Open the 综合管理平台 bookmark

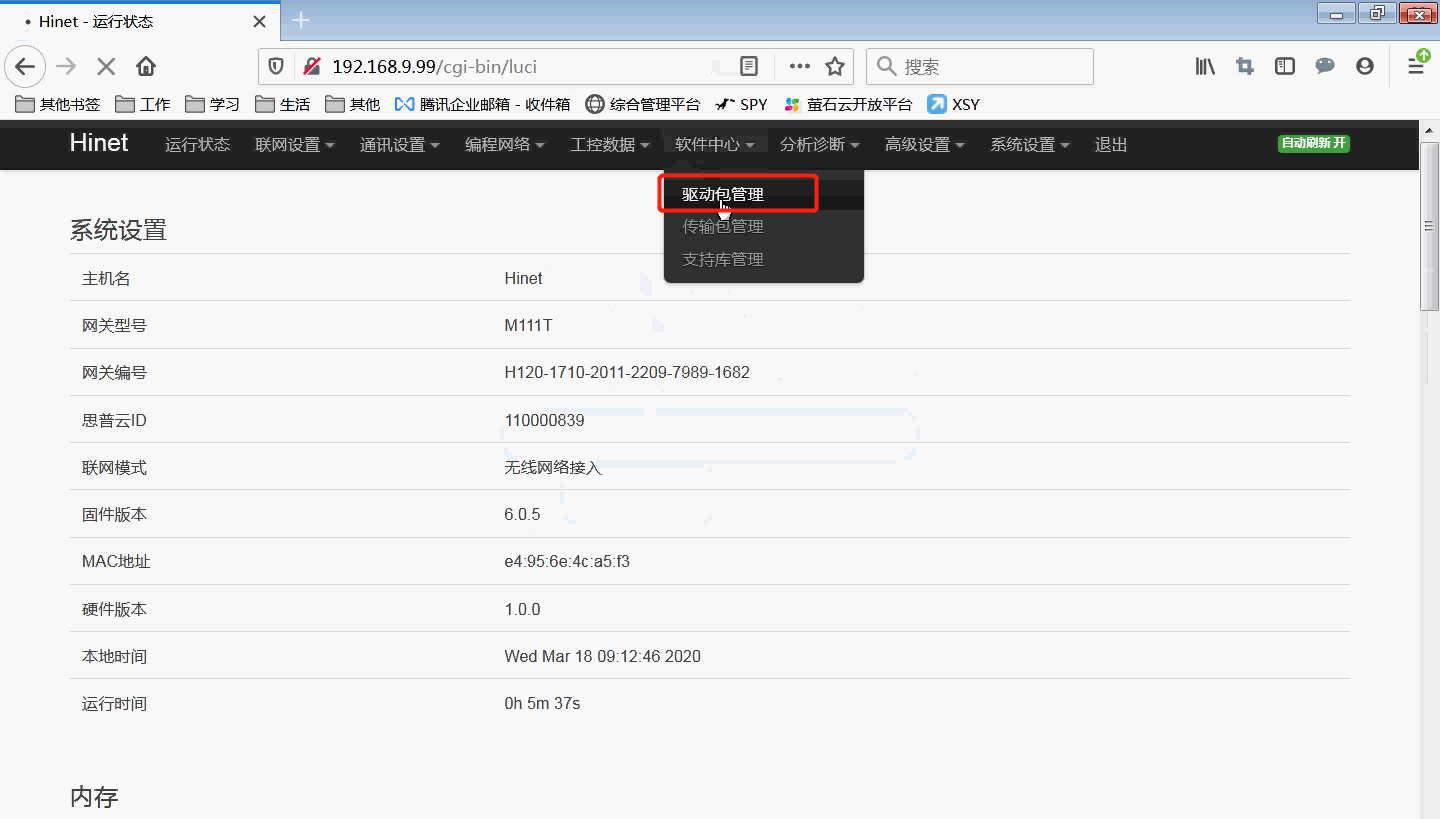(654, 104)
